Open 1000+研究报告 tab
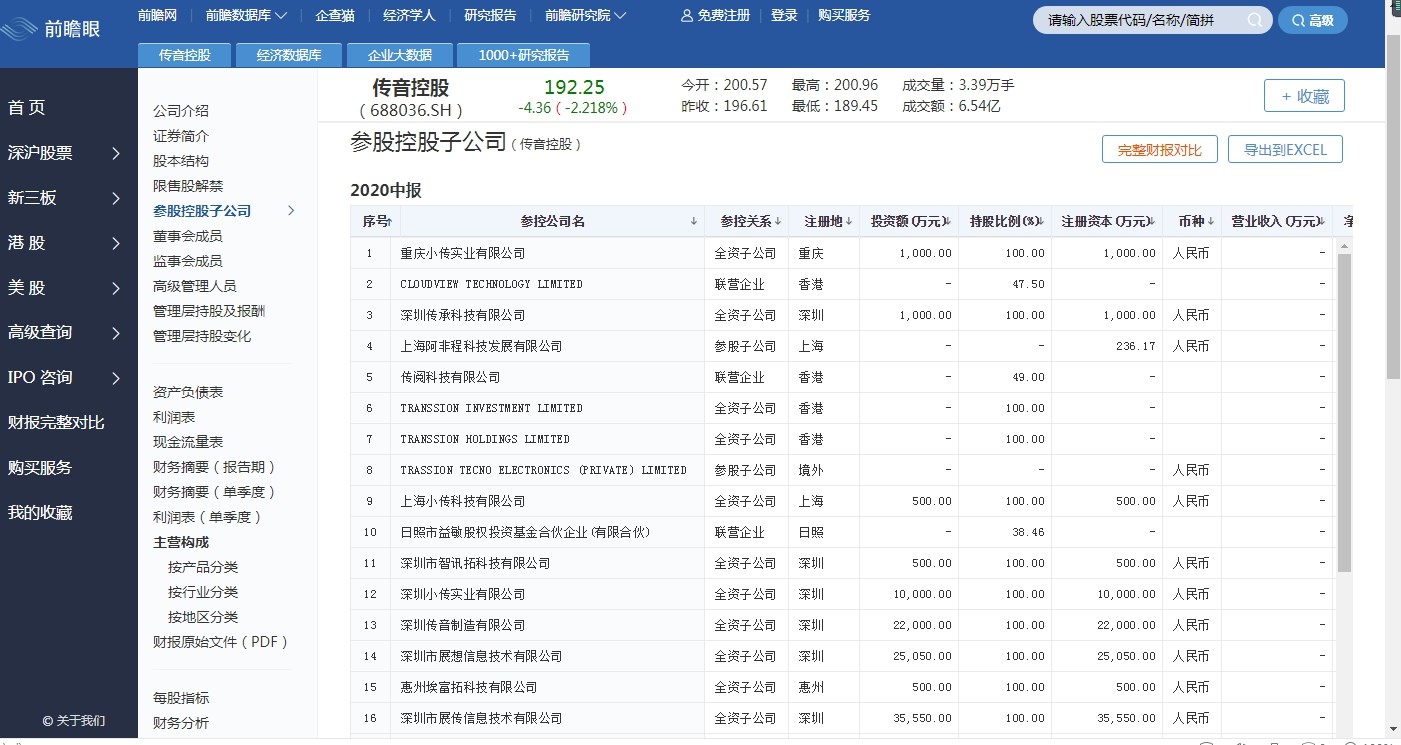The height and width of the screenshot is (745, 1401). pos(524,55)
